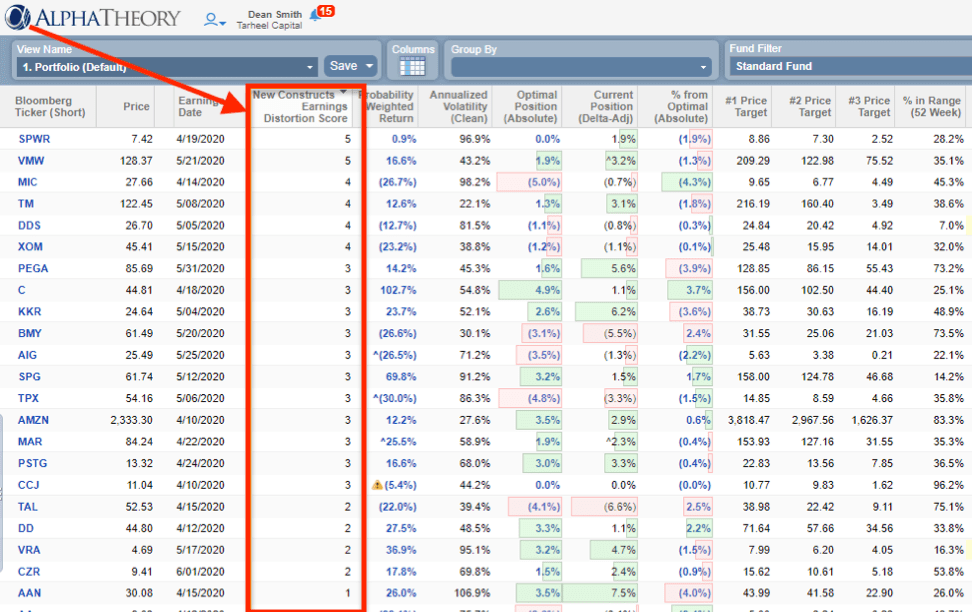Image resolution: width=972 pixels, height=612 pixels.
Task: Expand the Save button dropdown arrow
Action: (x=369, y=66)
